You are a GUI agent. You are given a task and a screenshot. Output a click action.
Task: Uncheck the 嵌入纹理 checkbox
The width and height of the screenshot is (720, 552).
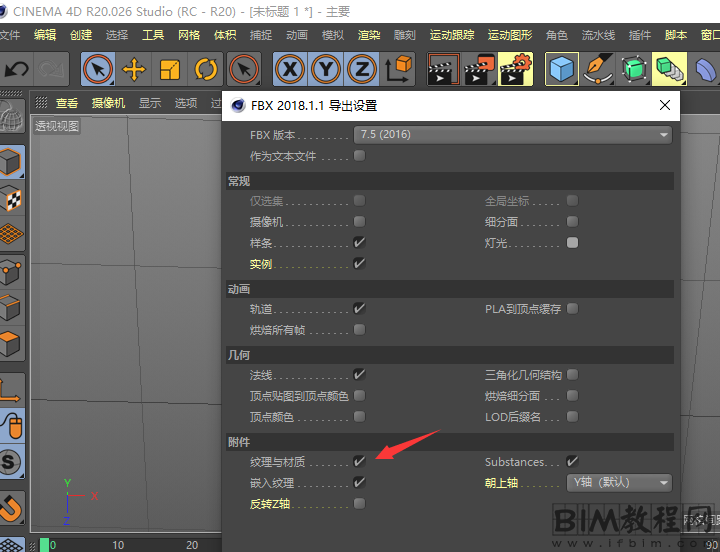pyautogui.click(x=360, y=483)
